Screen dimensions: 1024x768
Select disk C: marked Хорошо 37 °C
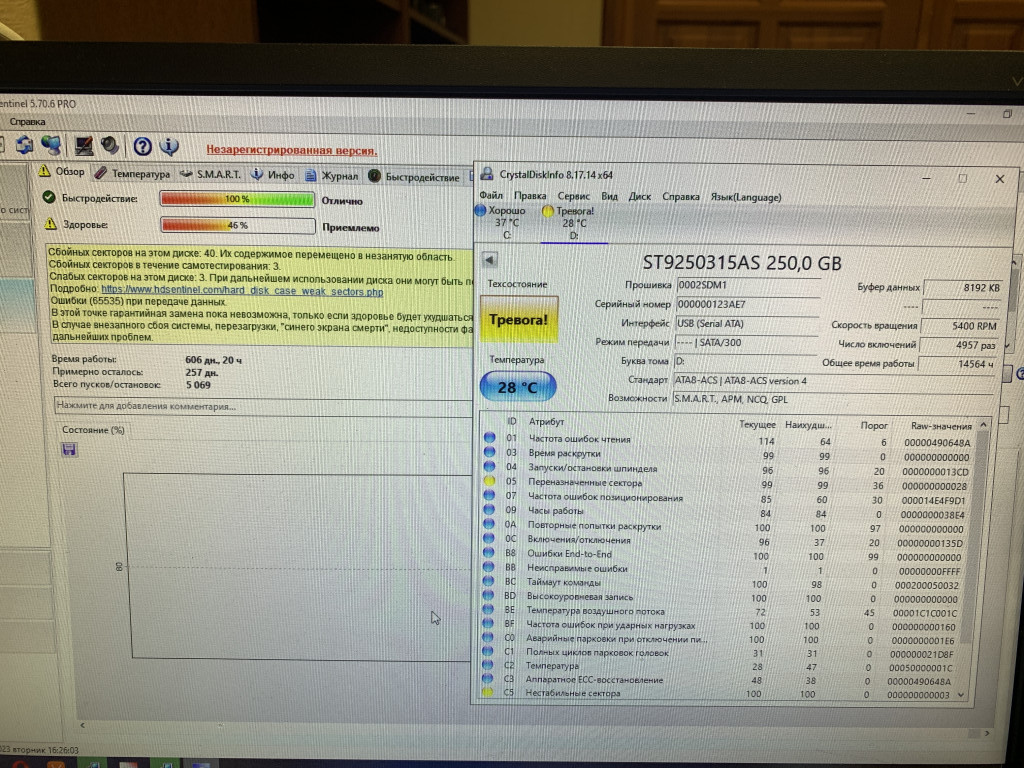(x=507, y=222)
